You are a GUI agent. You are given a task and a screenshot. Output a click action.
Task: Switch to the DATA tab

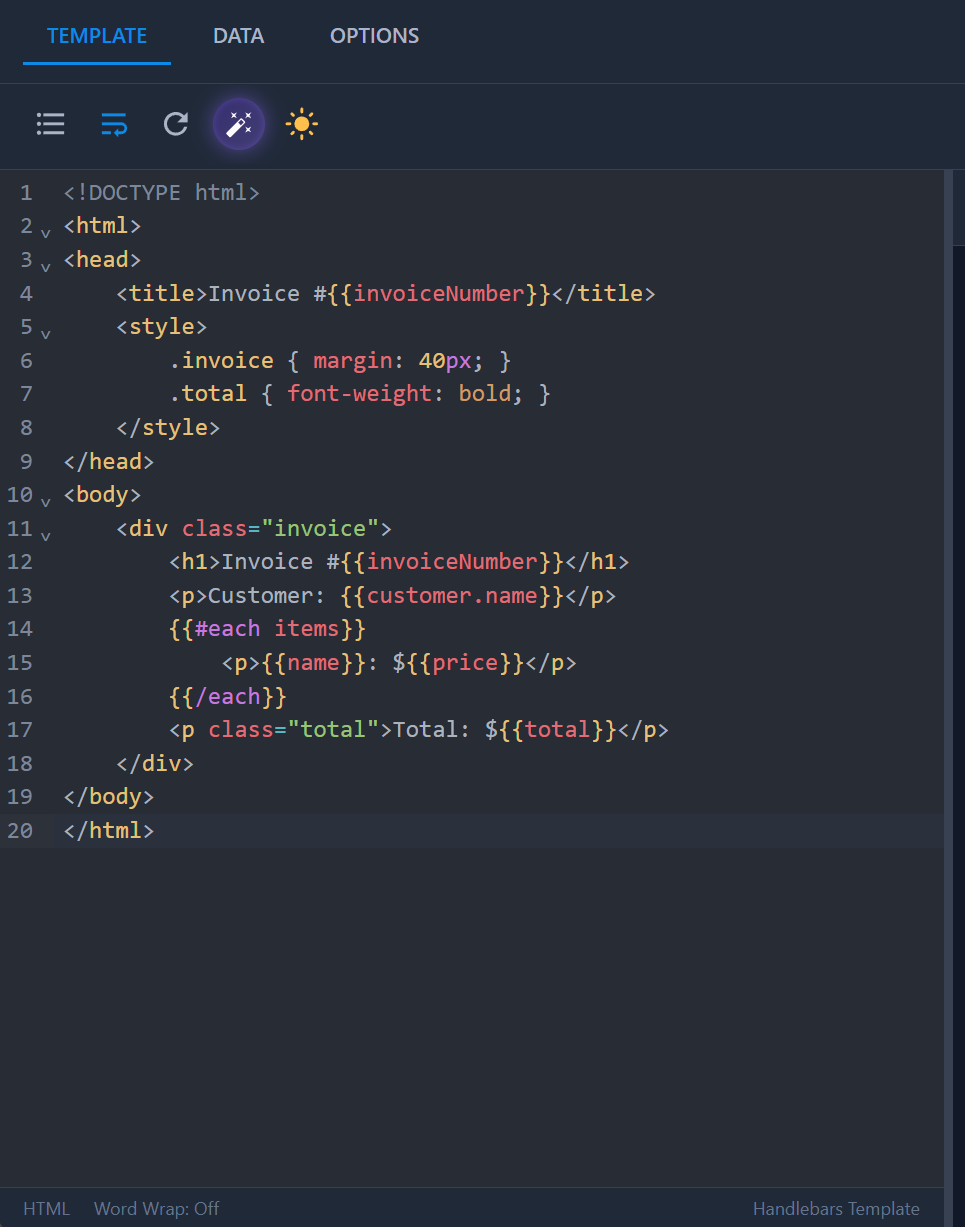[238, 35]
